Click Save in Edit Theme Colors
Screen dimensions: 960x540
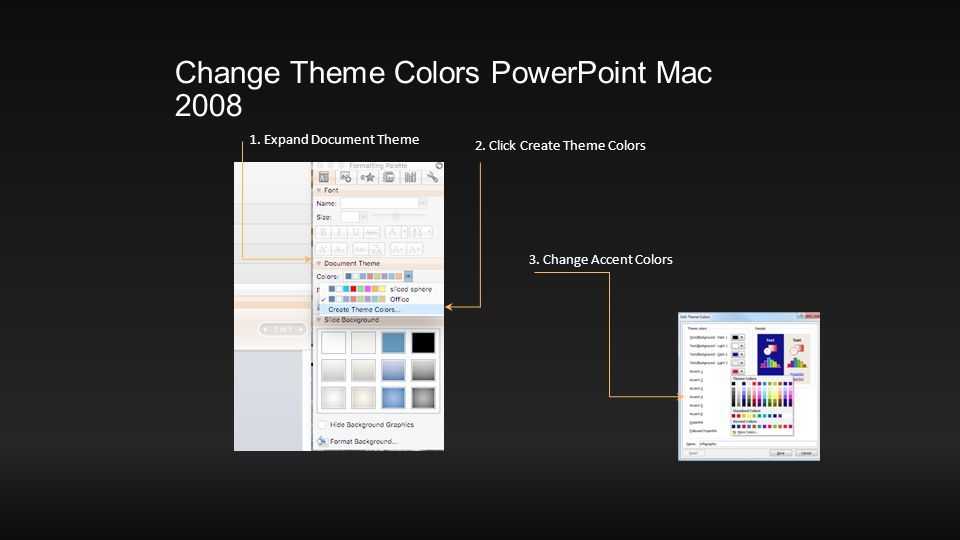click(x=781, y=453)
